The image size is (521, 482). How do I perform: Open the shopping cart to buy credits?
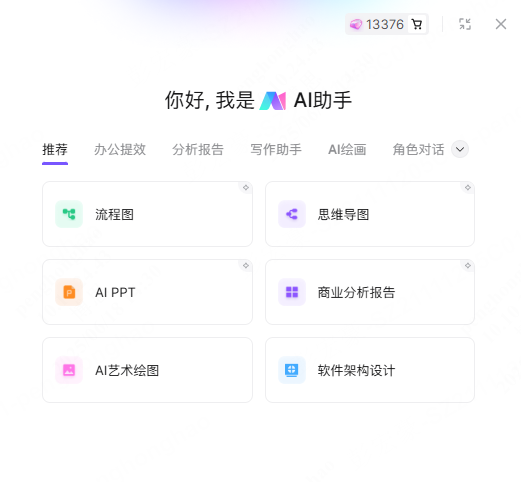pyautogui.click(x=417, y=24)
